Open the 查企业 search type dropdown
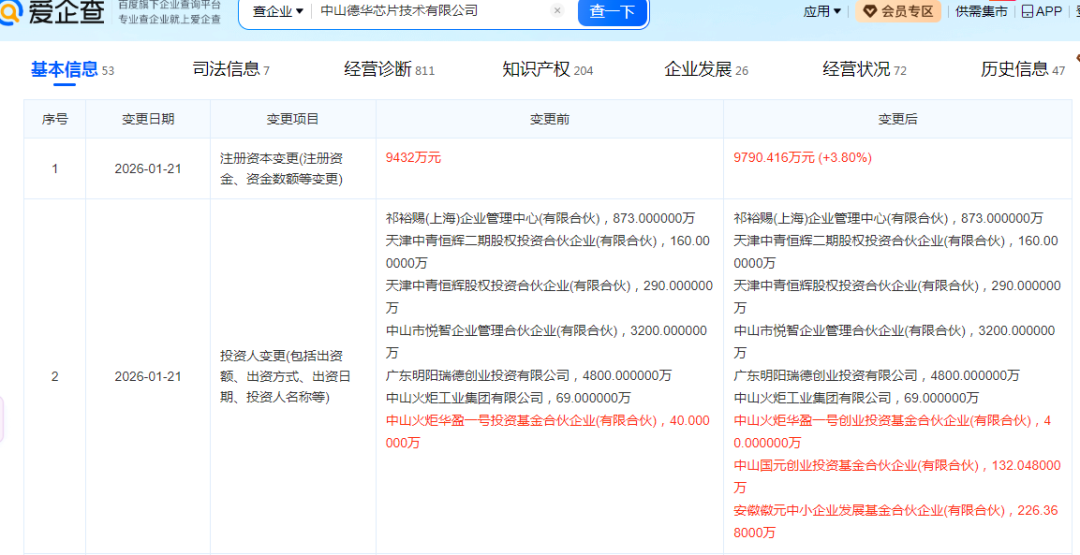1080x555 pixels. [x=277, y=11]
